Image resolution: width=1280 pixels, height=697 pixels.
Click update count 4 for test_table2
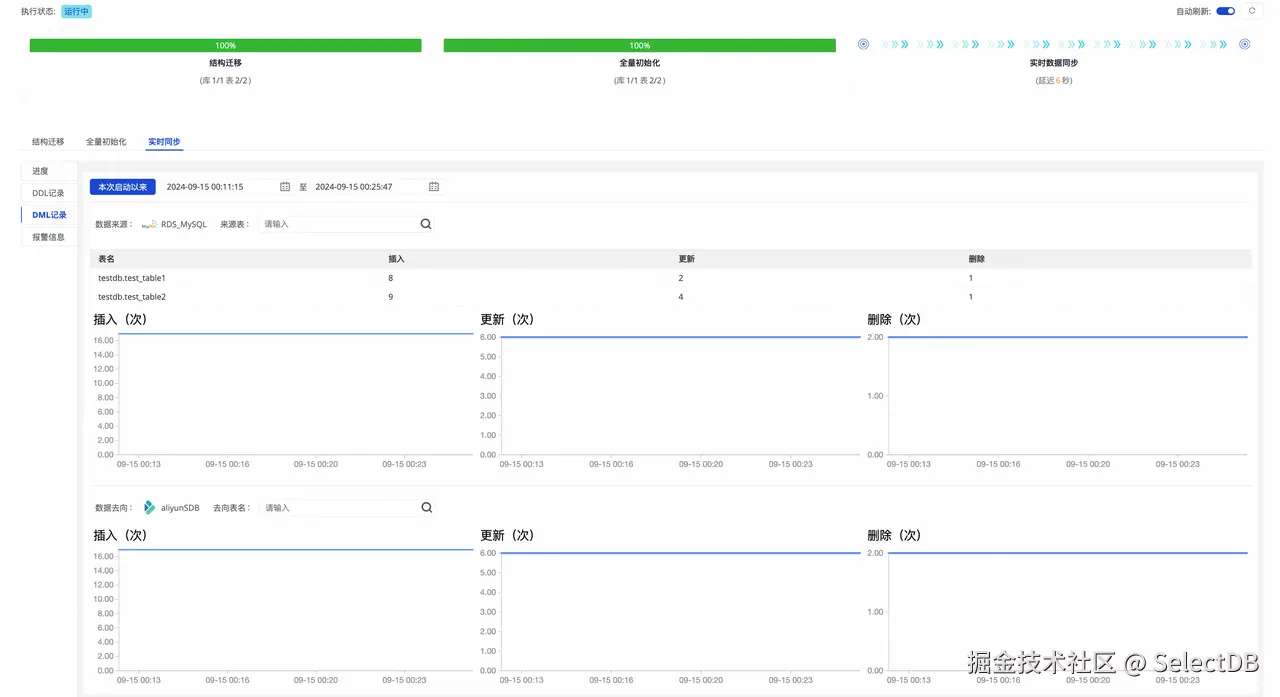[x=681, y=297]
